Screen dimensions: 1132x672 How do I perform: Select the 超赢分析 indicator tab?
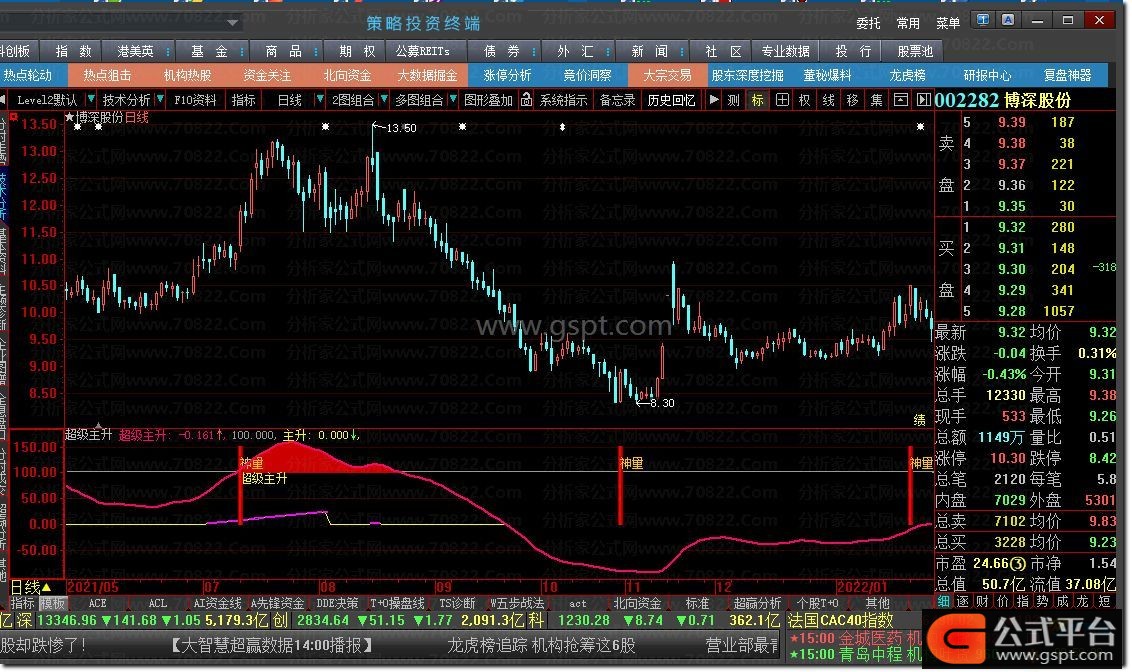coord(757,603)
